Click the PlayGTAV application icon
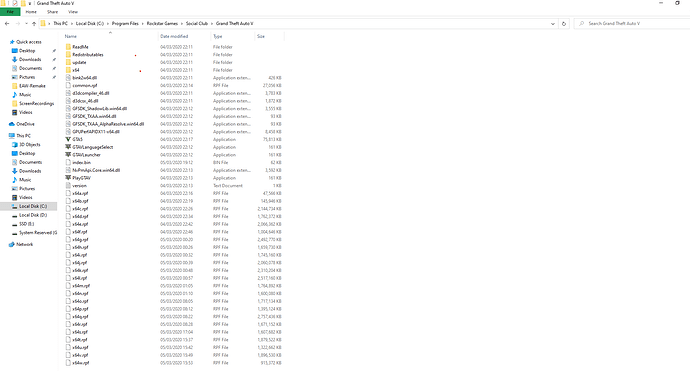Screen dimensions: 690x371 click(68, 178)
